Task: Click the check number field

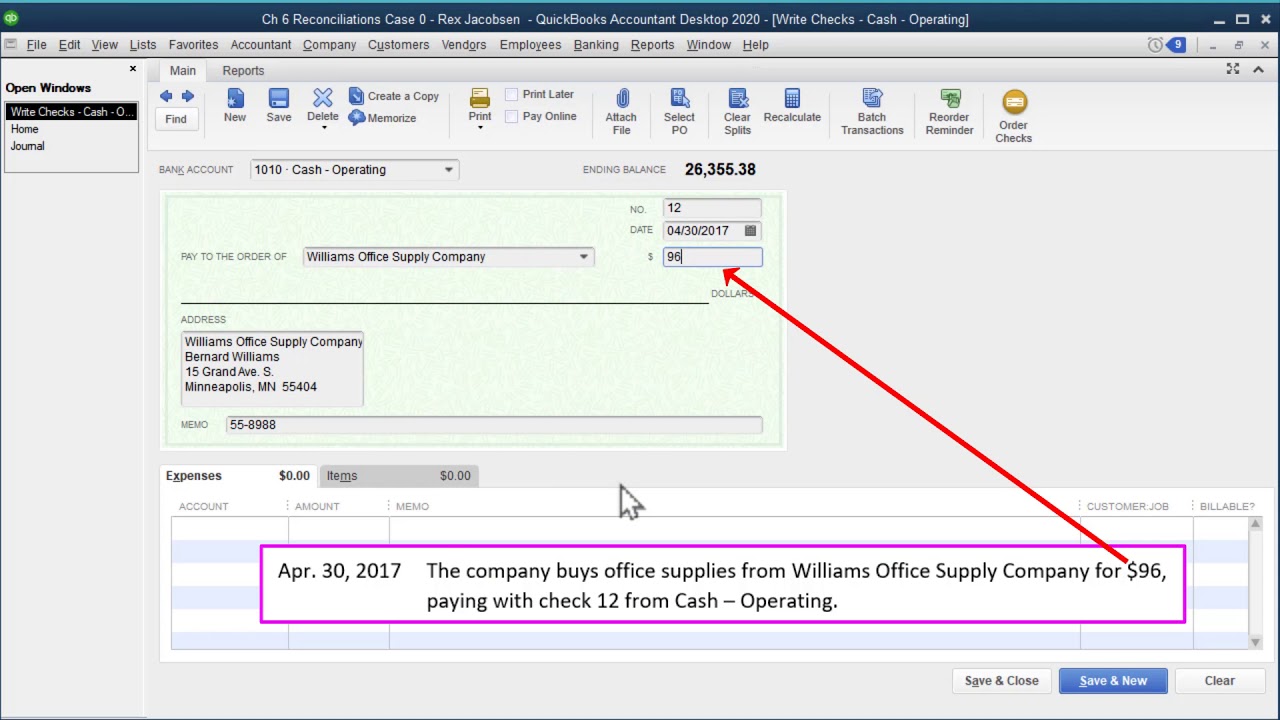Action: [712, 208]
